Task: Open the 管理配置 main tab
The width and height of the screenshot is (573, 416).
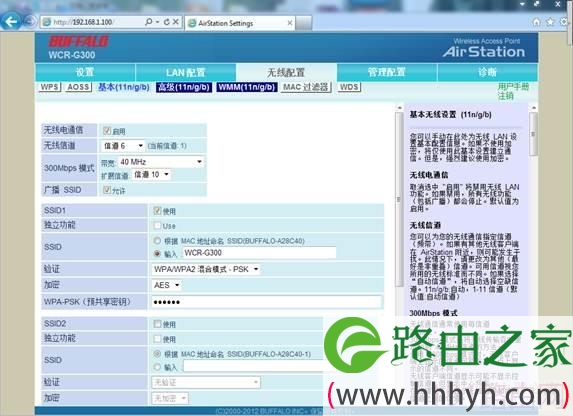Action: coord(387,72)
